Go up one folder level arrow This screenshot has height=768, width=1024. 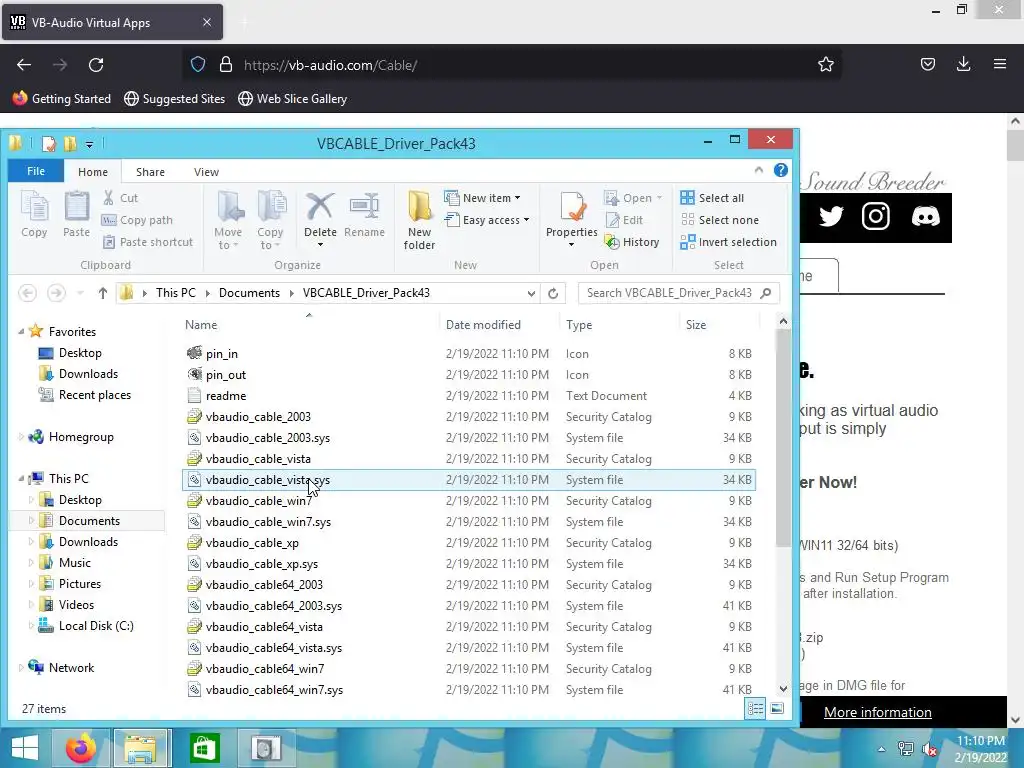click(x=103, y=293)
